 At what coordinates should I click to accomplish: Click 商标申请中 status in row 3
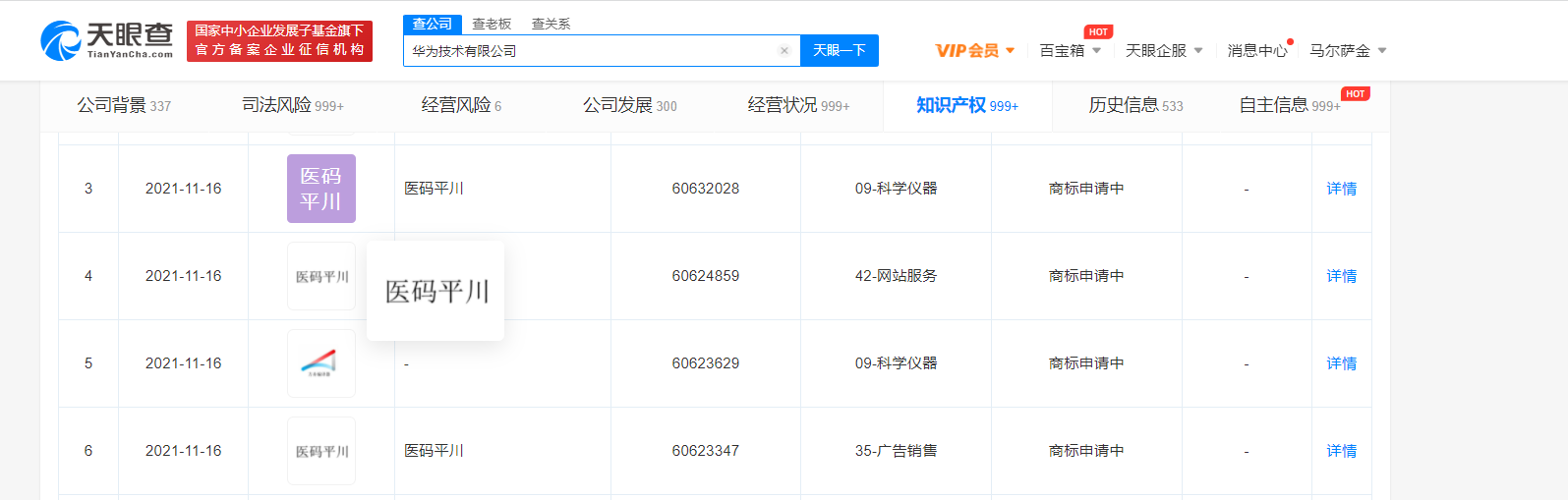pyautogui.click(x=1086, y=189)
